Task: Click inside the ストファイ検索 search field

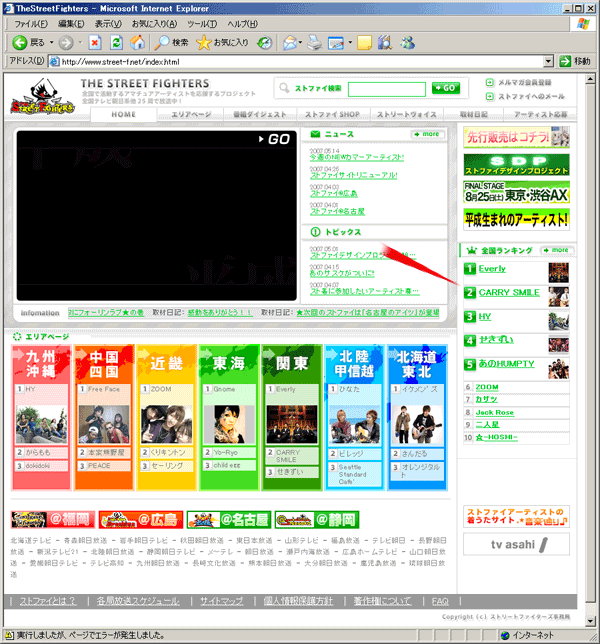Action: click(386, 89)
